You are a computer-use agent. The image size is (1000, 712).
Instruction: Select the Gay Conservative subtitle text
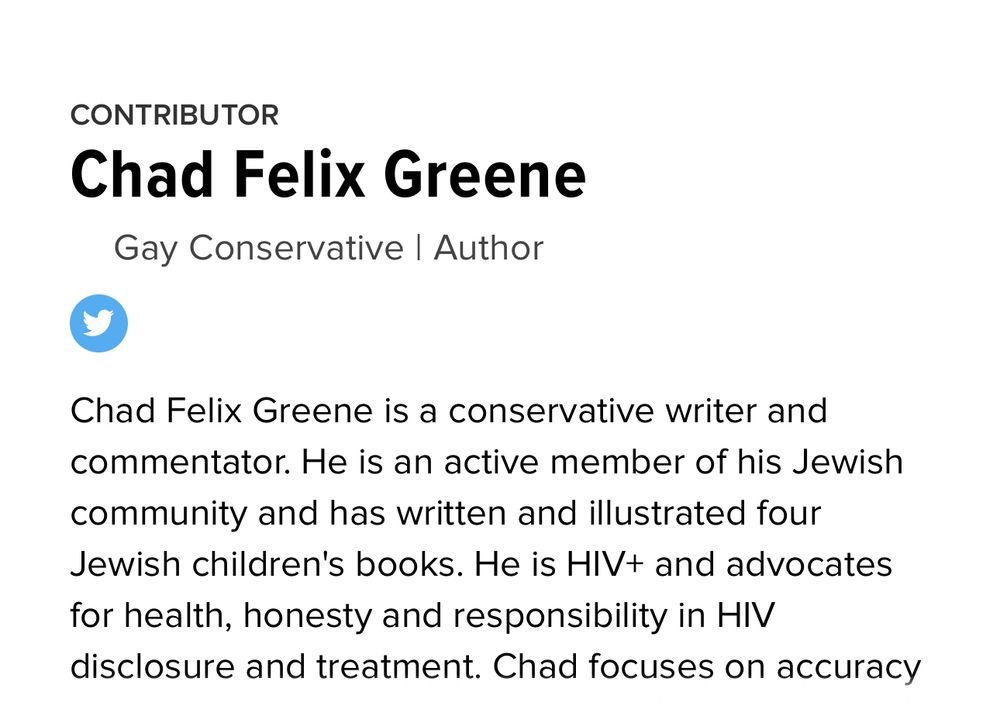258,248
